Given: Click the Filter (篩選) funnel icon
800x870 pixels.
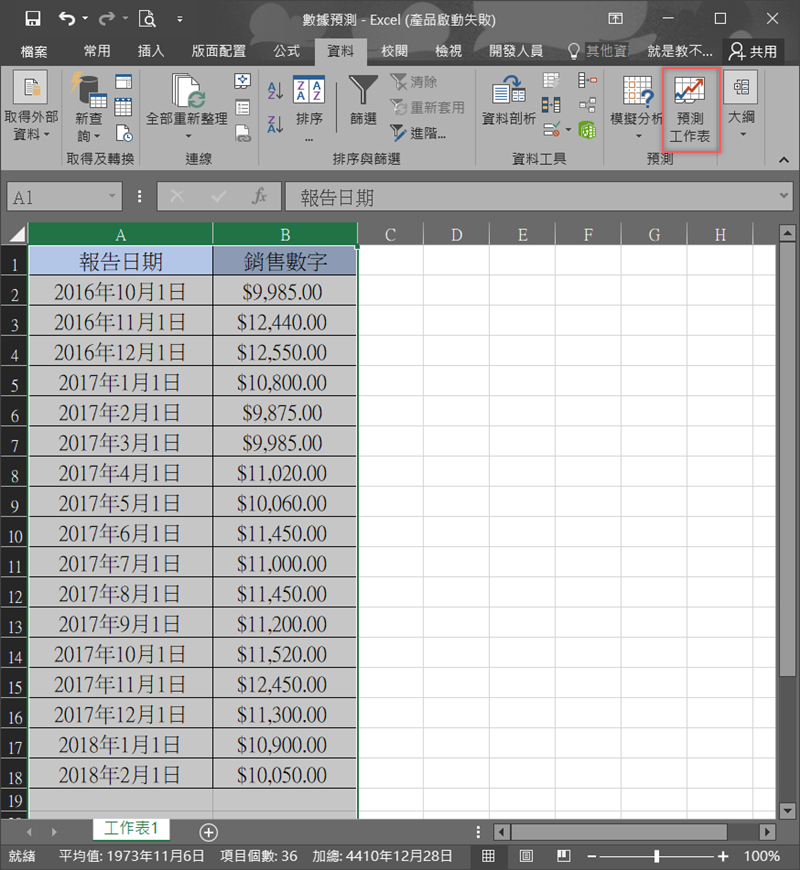Looking at the screenshot, I should 363,100.
